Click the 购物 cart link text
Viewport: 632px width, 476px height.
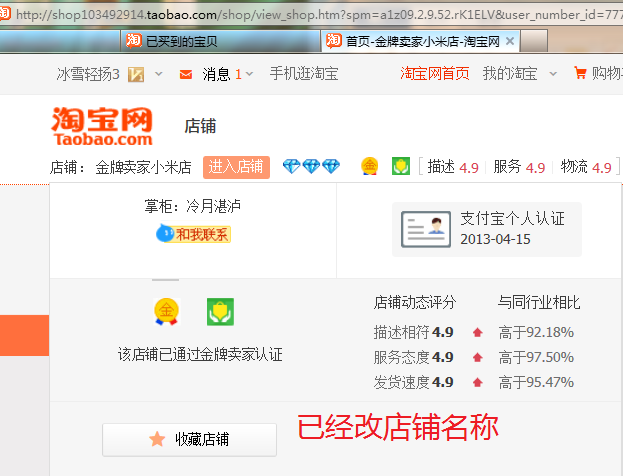click(x=607, y=74)
